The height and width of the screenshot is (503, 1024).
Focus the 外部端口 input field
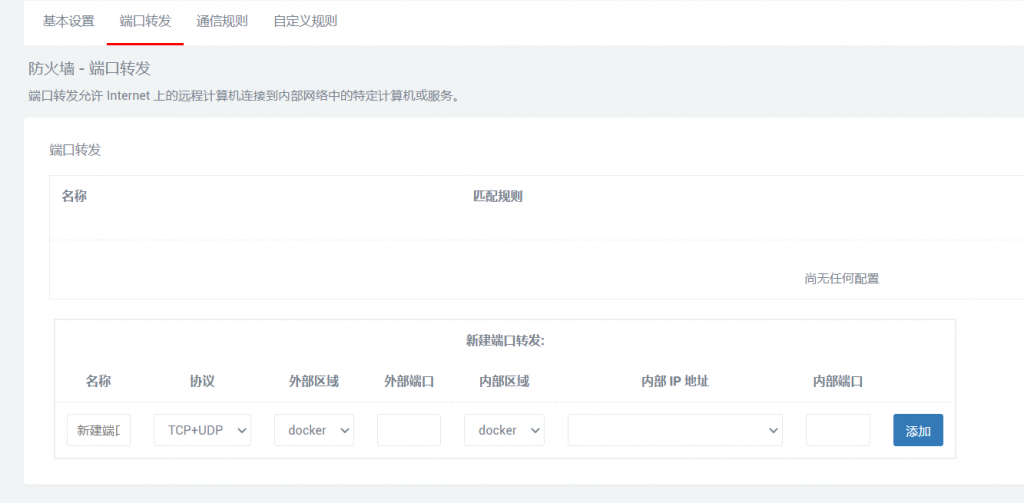(x=409, y=430)
